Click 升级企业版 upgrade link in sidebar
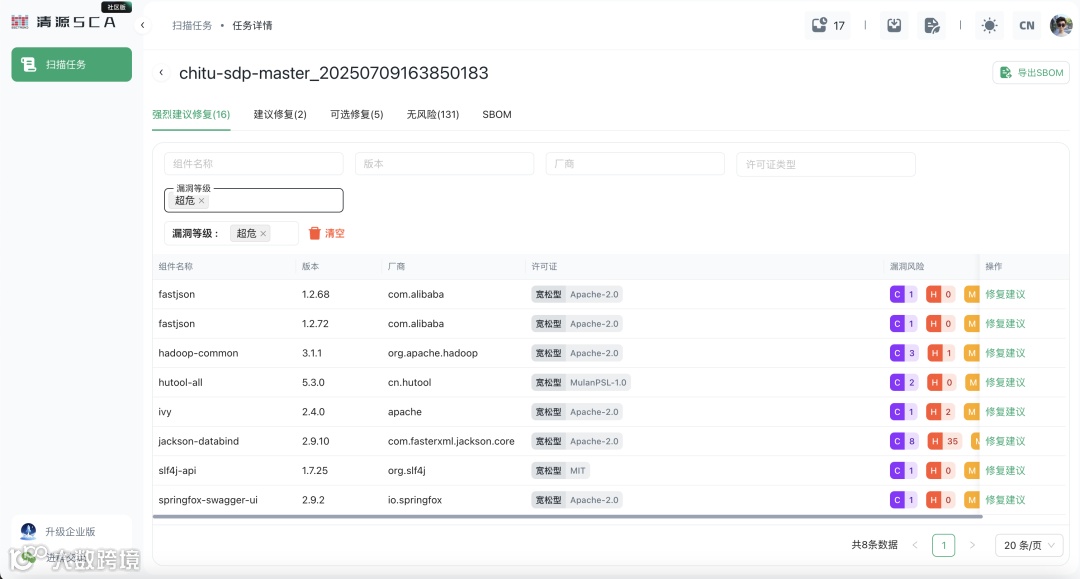1080x579 pixels. [70, 531]
